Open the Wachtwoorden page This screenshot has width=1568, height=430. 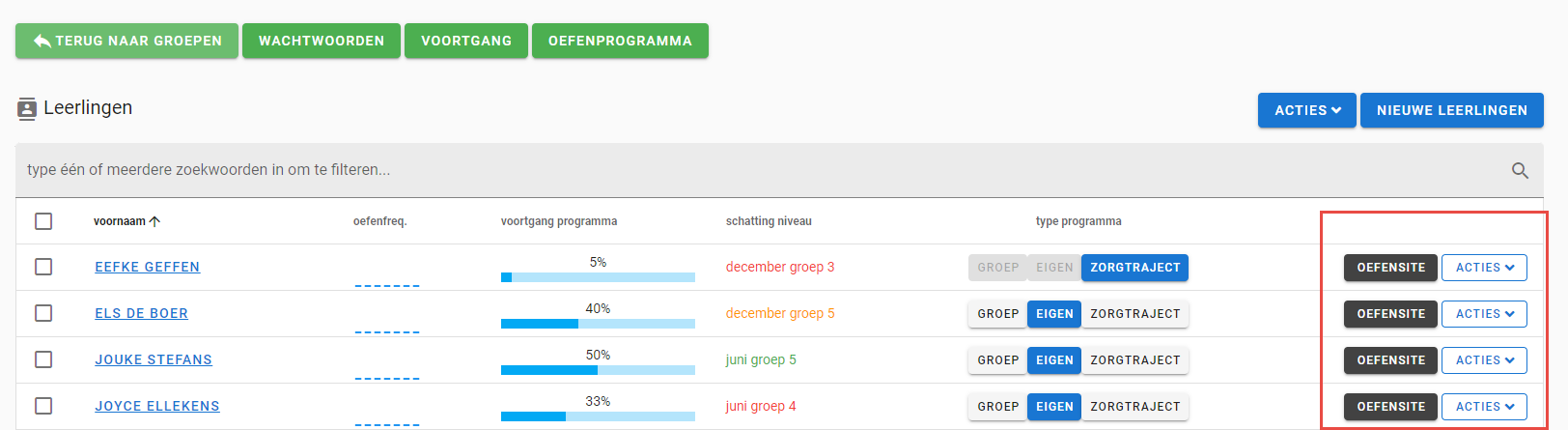tap(322, 41)
